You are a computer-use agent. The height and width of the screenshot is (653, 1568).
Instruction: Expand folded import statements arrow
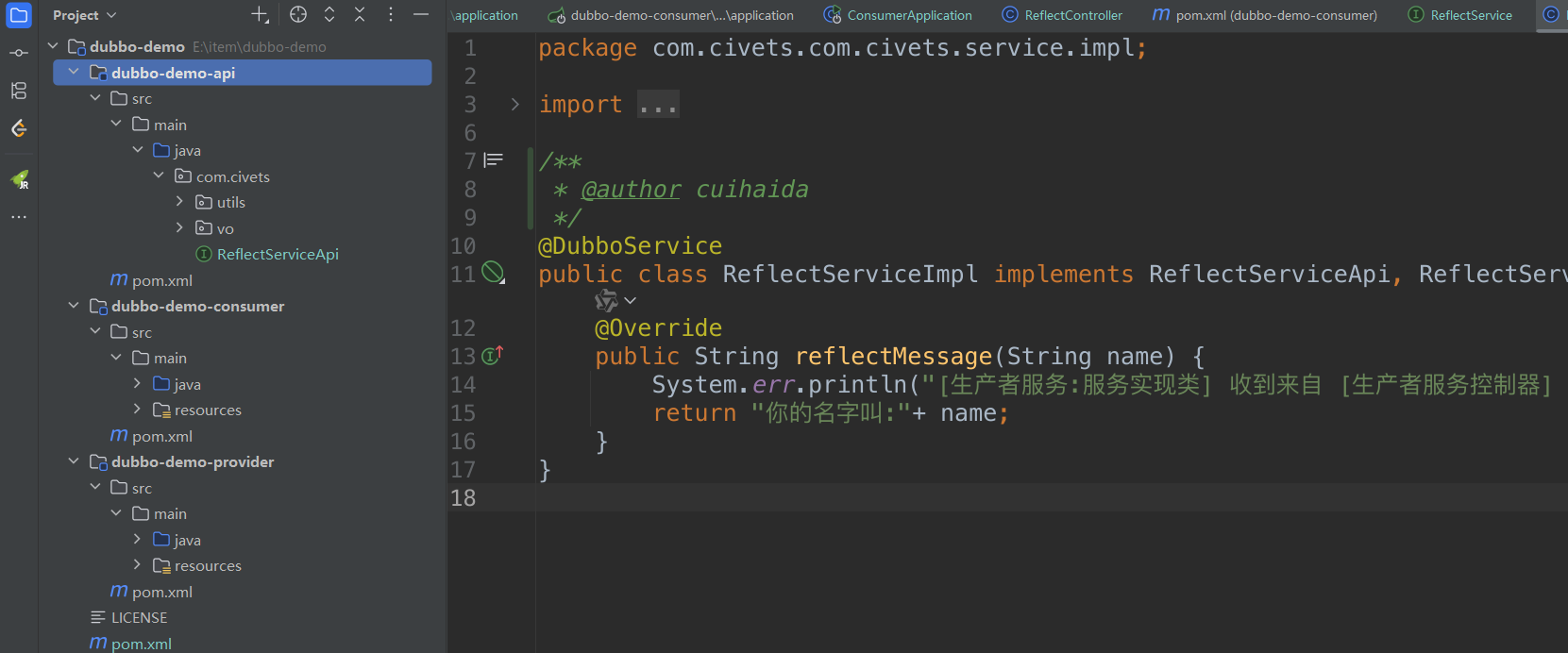(x=514, y=105)
